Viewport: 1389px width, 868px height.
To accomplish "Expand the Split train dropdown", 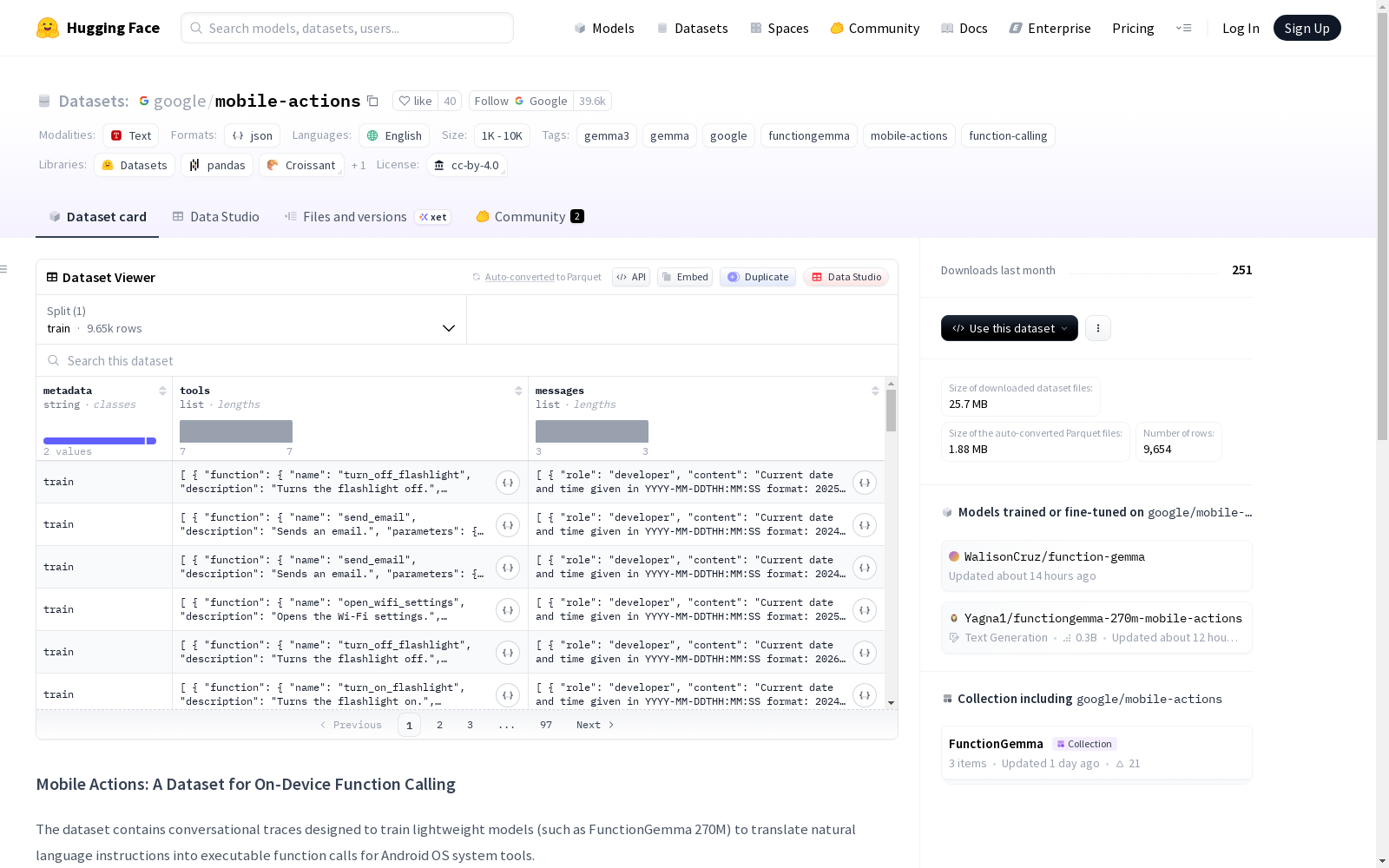I will click(x=252, y=319).
